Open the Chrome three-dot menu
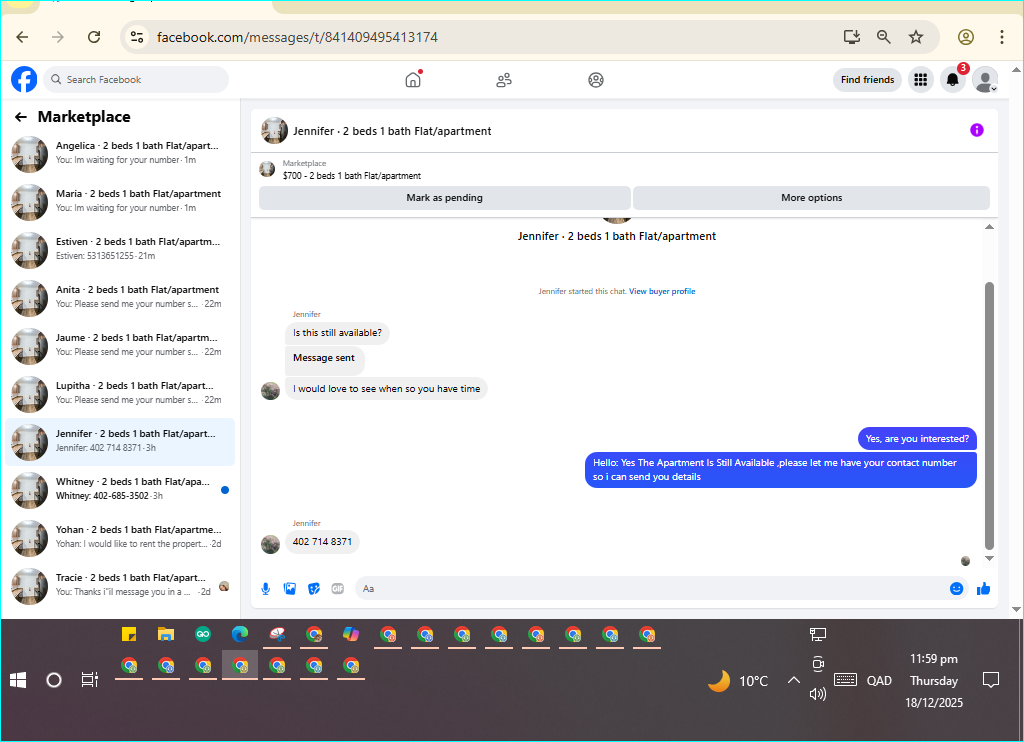 [1001, 37]
